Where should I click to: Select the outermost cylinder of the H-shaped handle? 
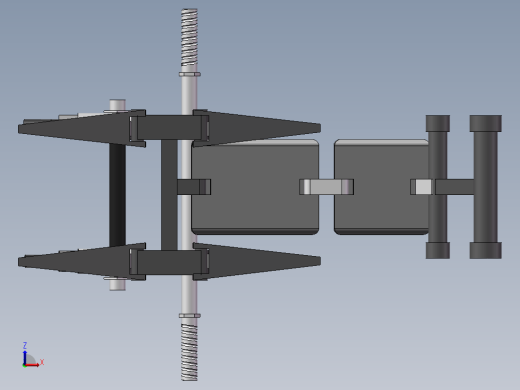pos(486,187)
